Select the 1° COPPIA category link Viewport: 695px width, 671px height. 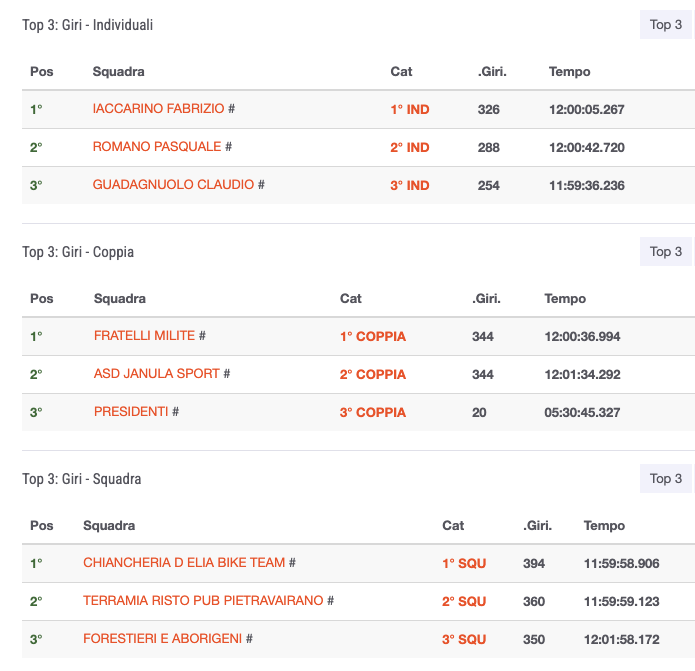(373, 336)
